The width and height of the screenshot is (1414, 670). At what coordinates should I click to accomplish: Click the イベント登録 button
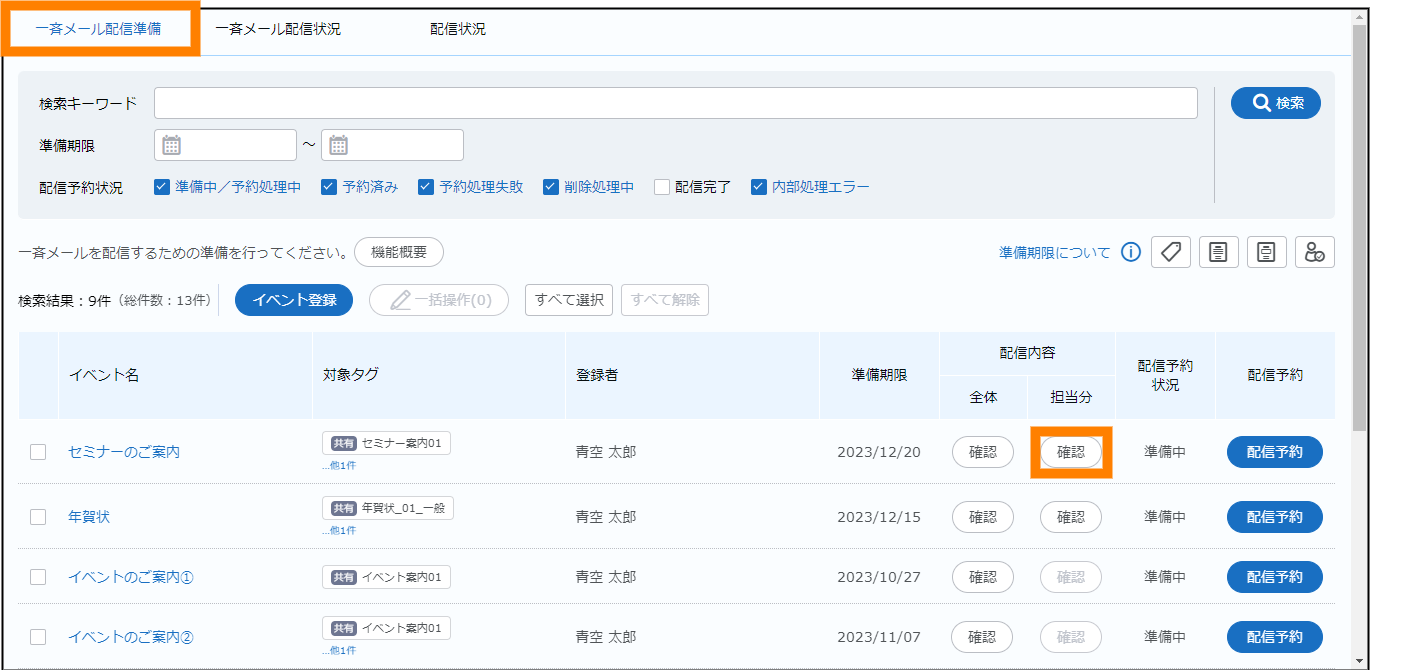(293, 300)
